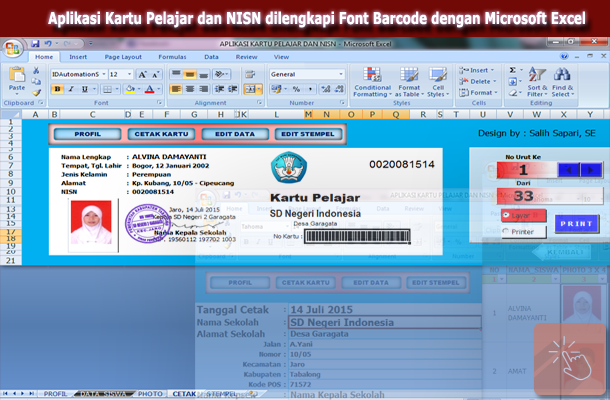
Task: Open Conditional Formatting menu
Action: click(372, 82)
